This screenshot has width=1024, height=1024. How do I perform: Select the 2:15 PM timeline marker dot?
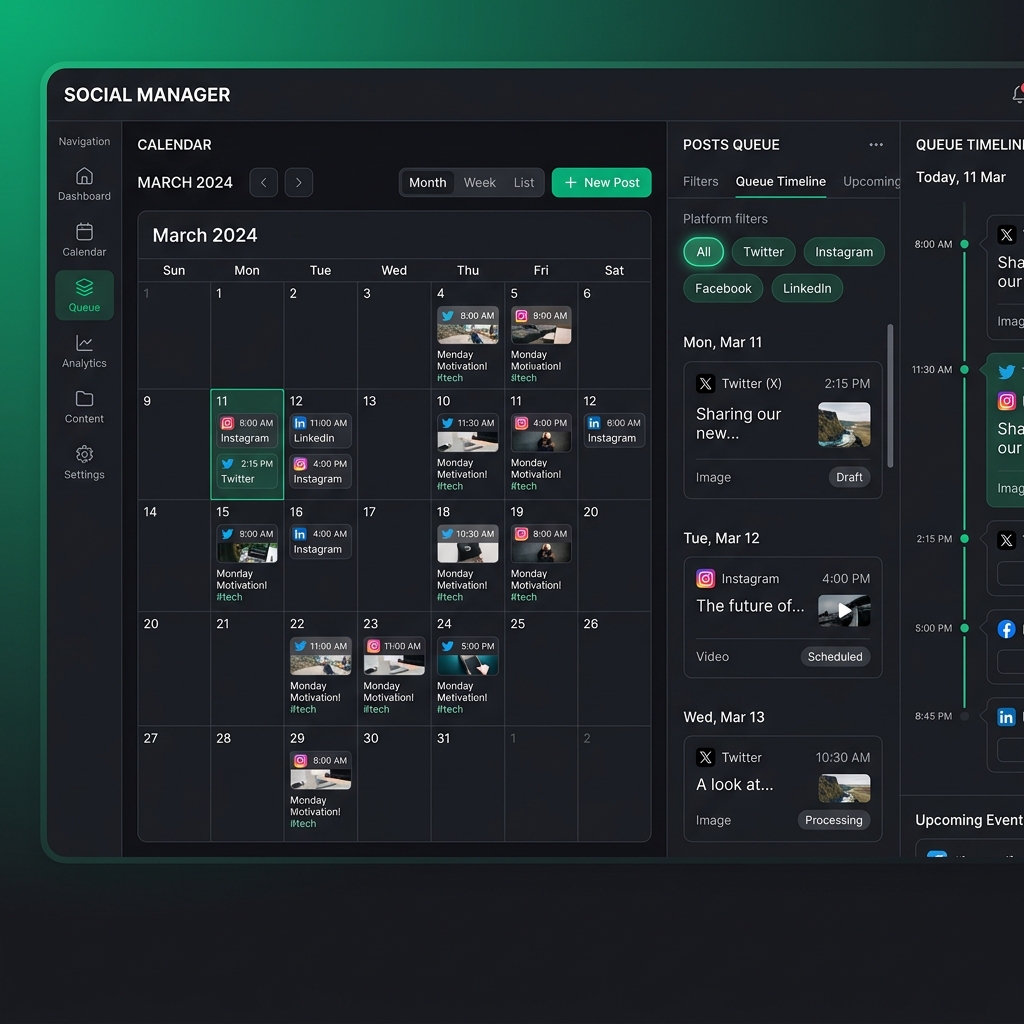[964, 539]
